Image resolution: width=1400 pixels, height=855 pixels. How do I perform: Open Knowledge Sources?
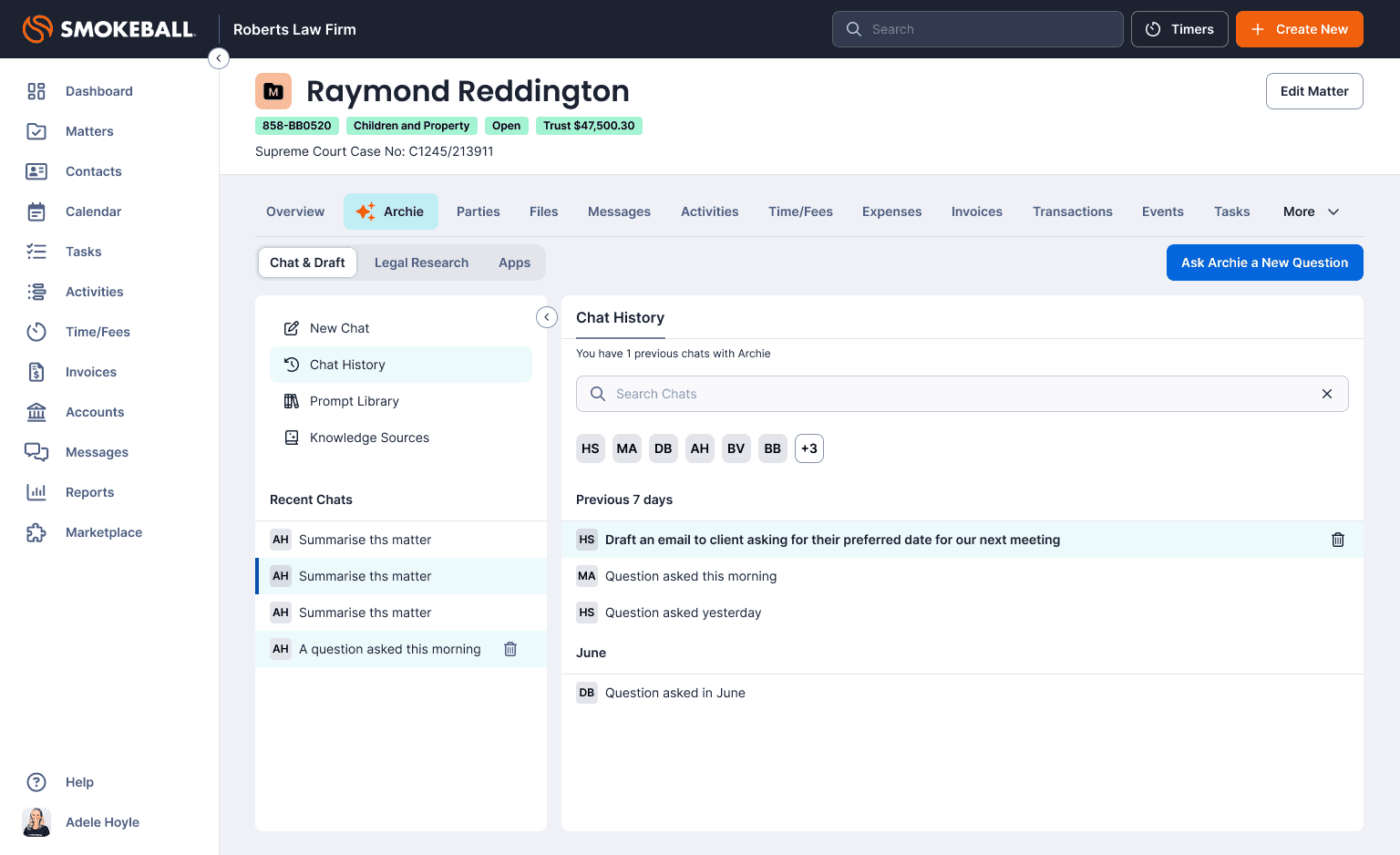coord(401,438)
